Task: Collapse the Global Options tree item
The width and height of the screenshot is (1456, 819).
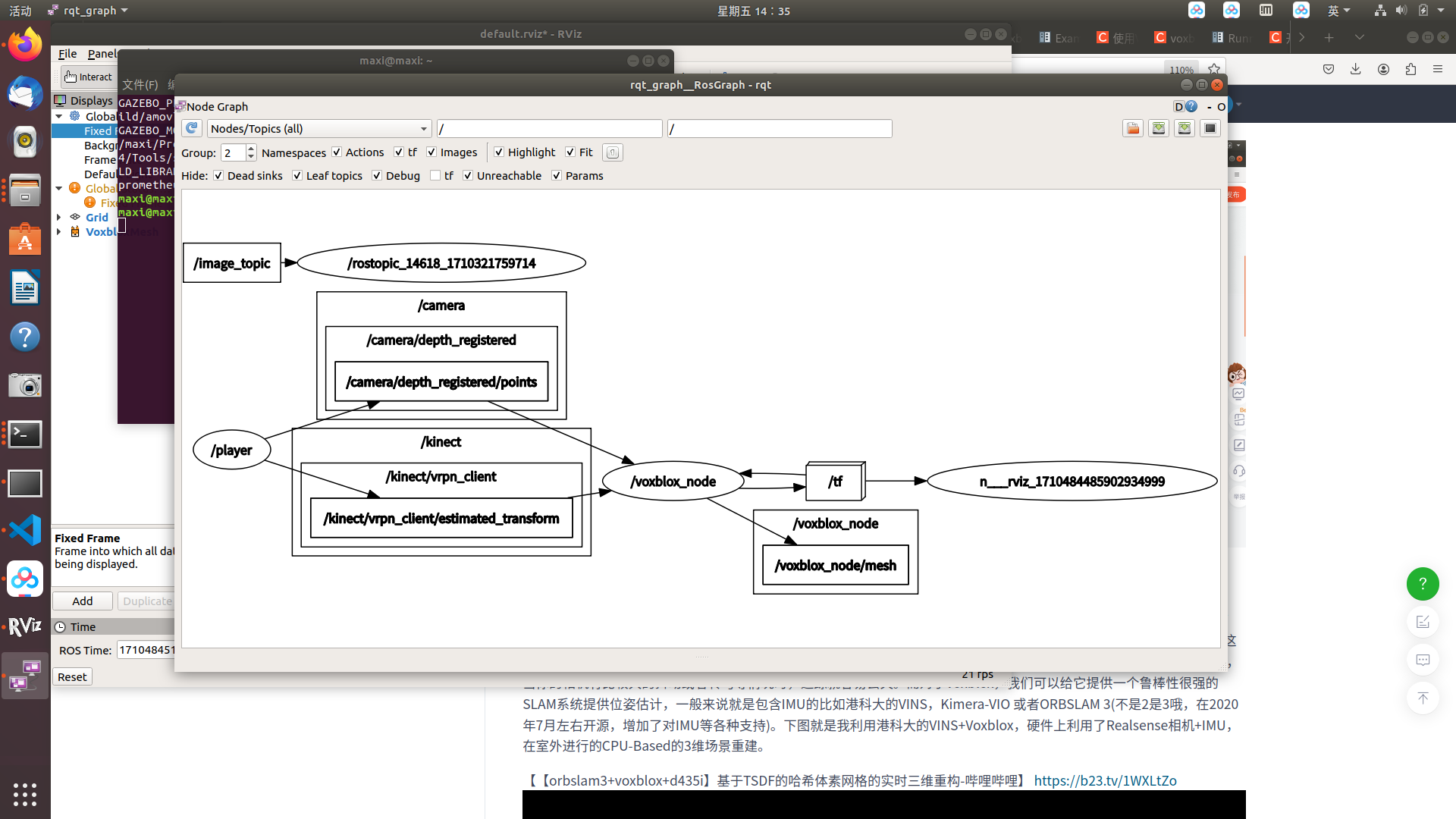Action: click(59, 116)
